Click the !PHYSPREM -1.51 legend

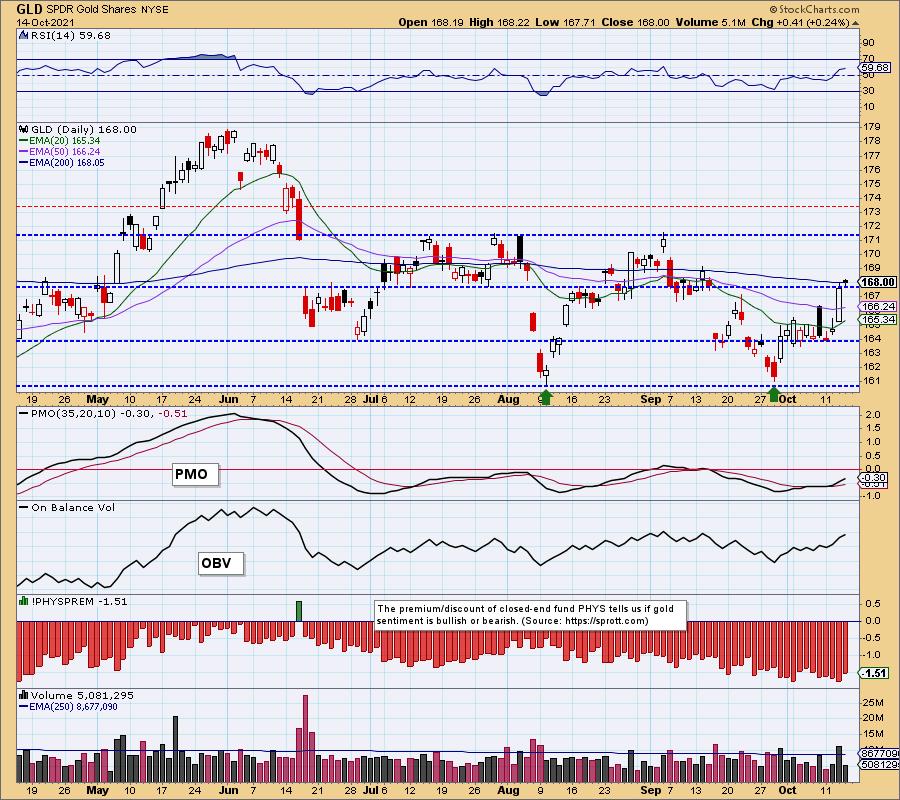coord(79,601)
